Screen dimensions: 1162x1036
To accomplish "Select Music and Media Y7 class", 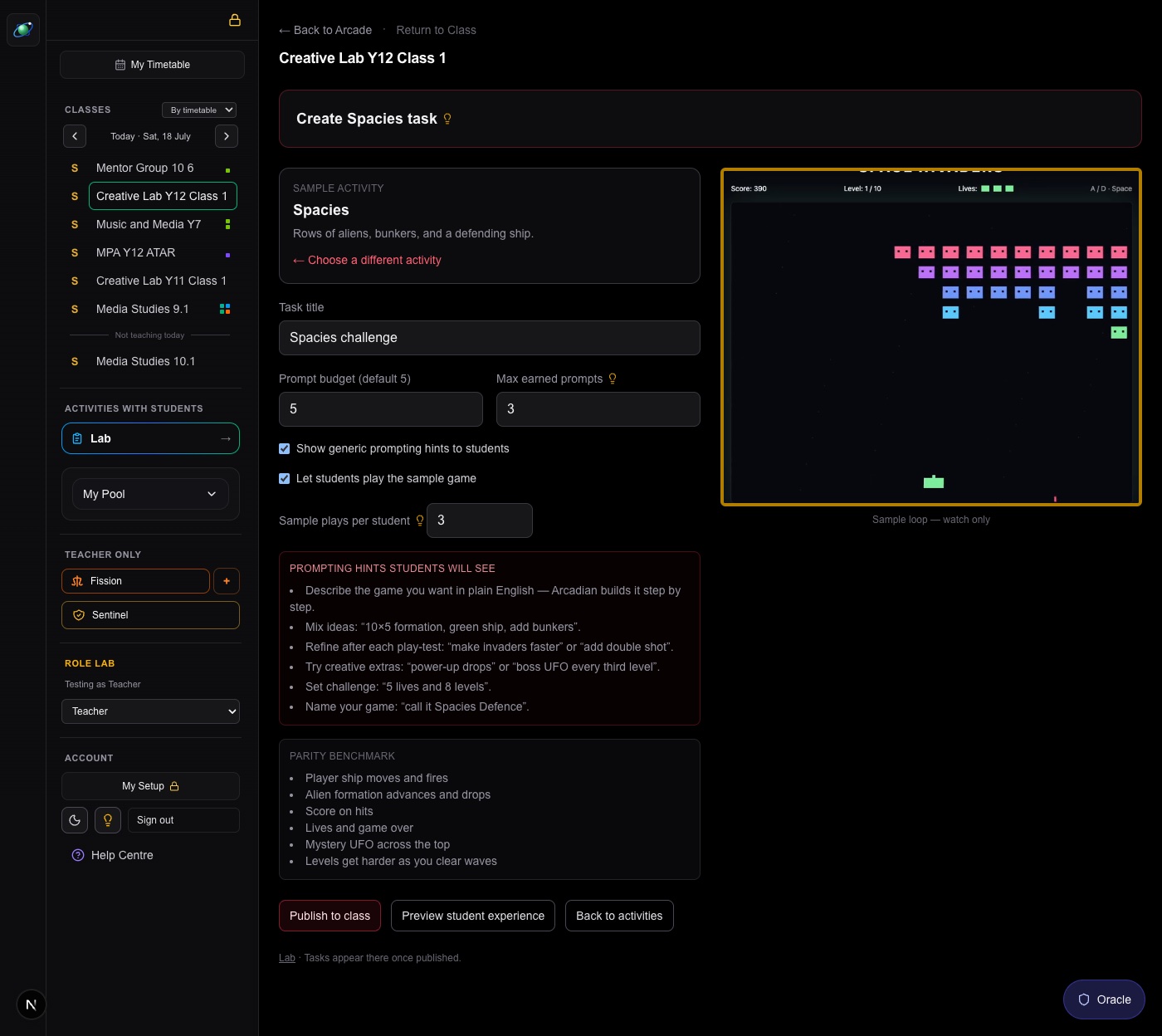I will (149, 224).
